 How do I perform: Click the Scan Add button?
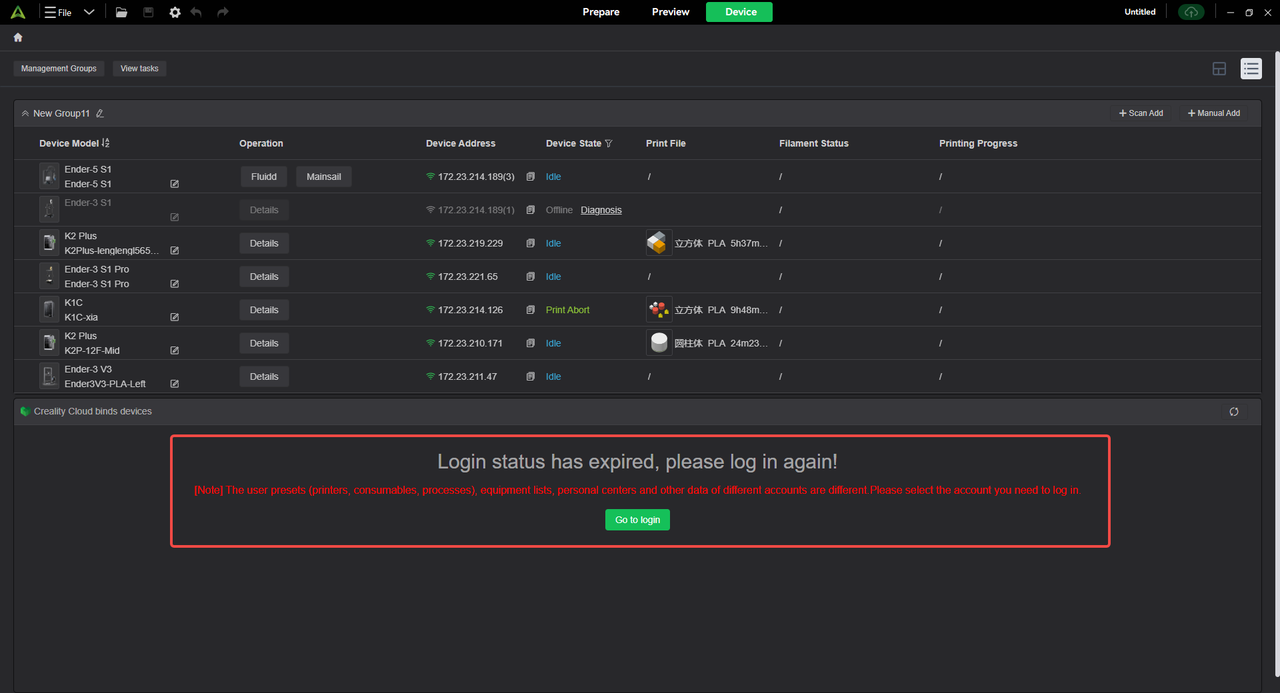1141,113
